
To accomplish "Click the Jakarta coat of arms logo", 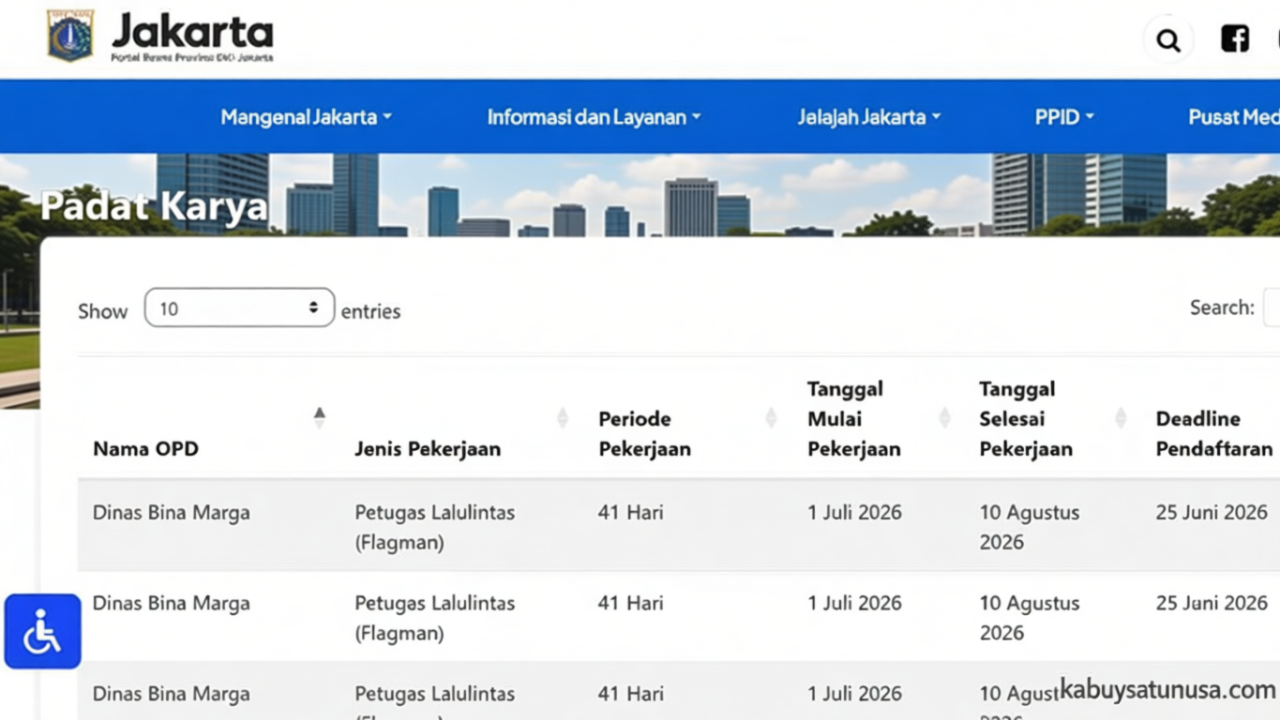I will click(x=70, y=36).
